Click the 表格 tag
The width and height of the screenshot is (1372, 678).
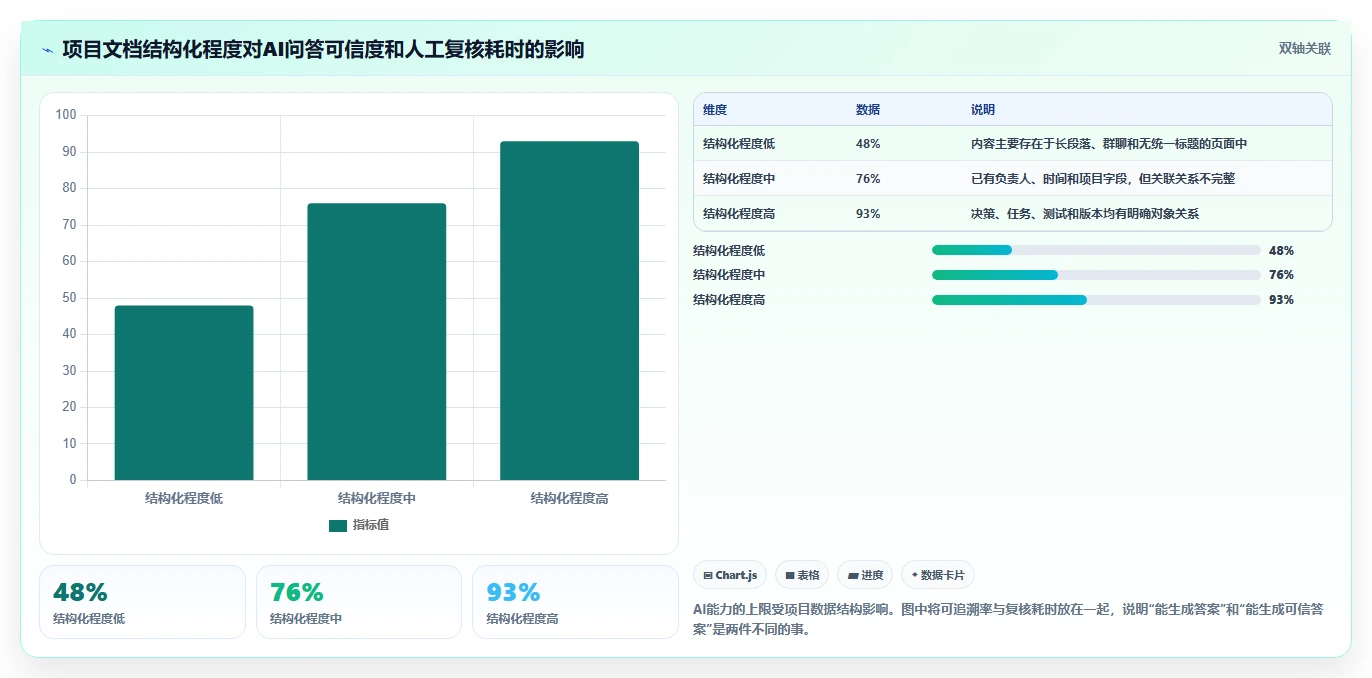pos(802,575)
